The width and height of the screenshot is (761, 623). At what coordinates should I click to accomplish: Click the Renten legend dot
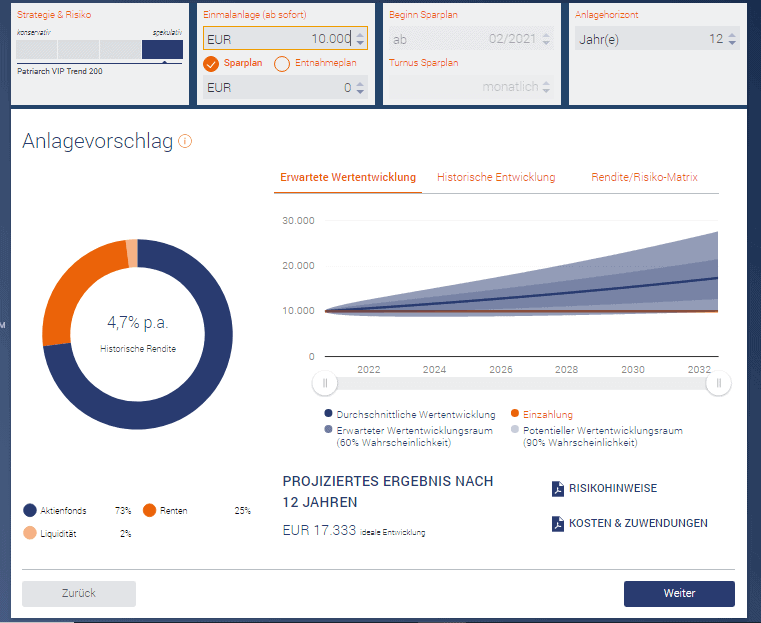click(x=149, y=510)
